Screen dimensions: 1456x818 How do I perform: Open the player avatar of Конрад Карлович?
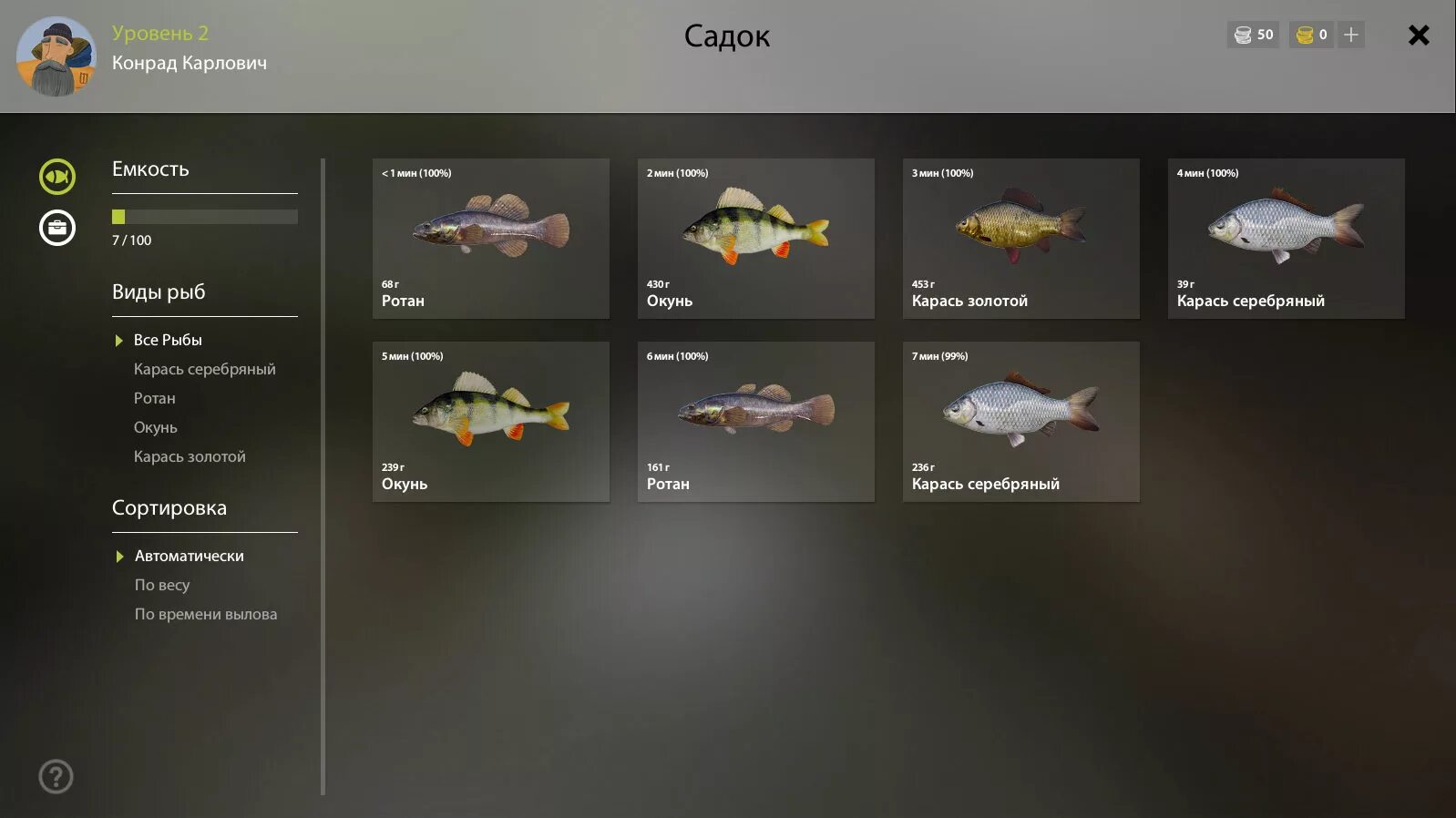[56, 56]
